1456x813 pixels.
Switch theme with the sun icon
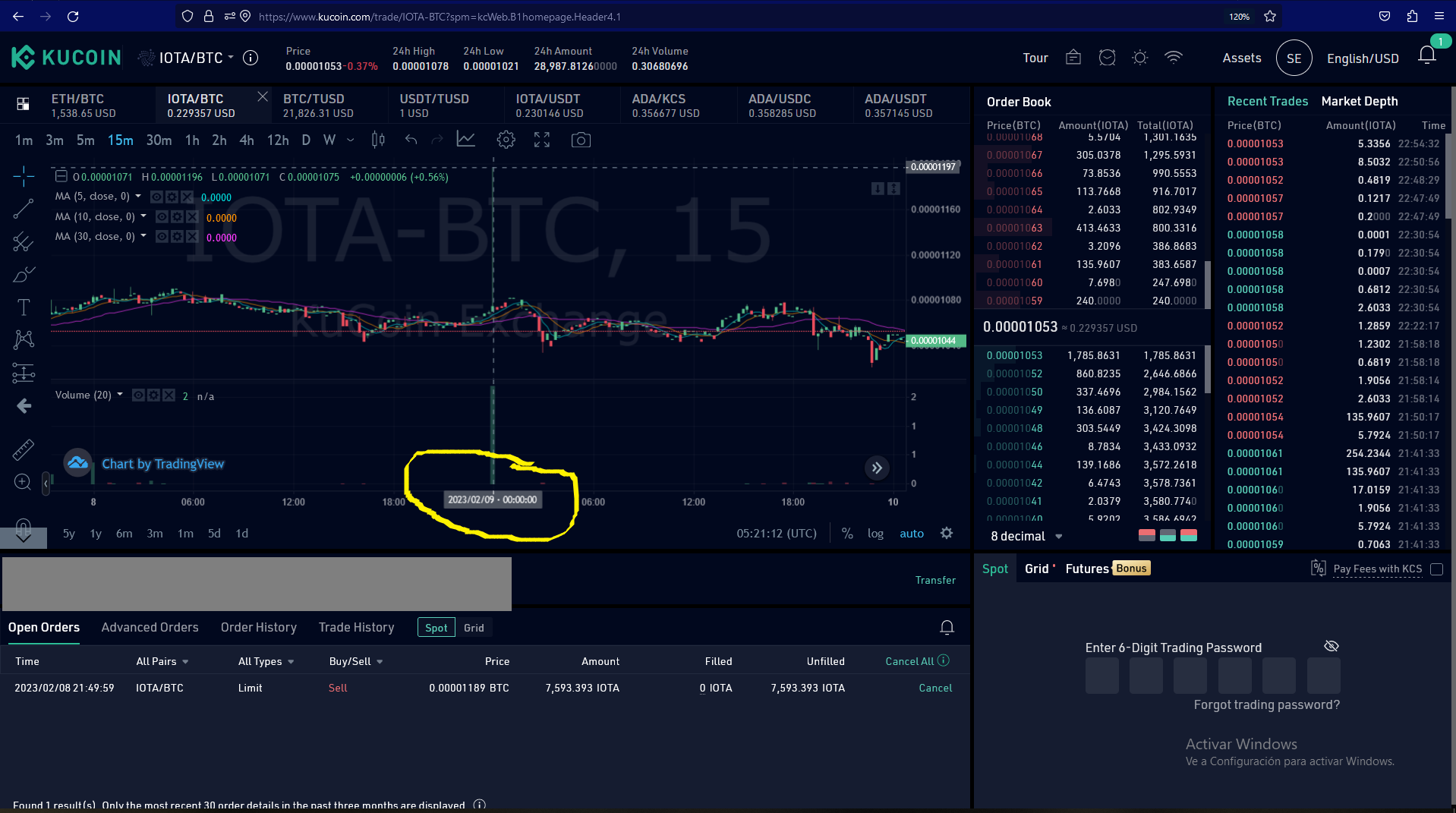(1140, 58)
